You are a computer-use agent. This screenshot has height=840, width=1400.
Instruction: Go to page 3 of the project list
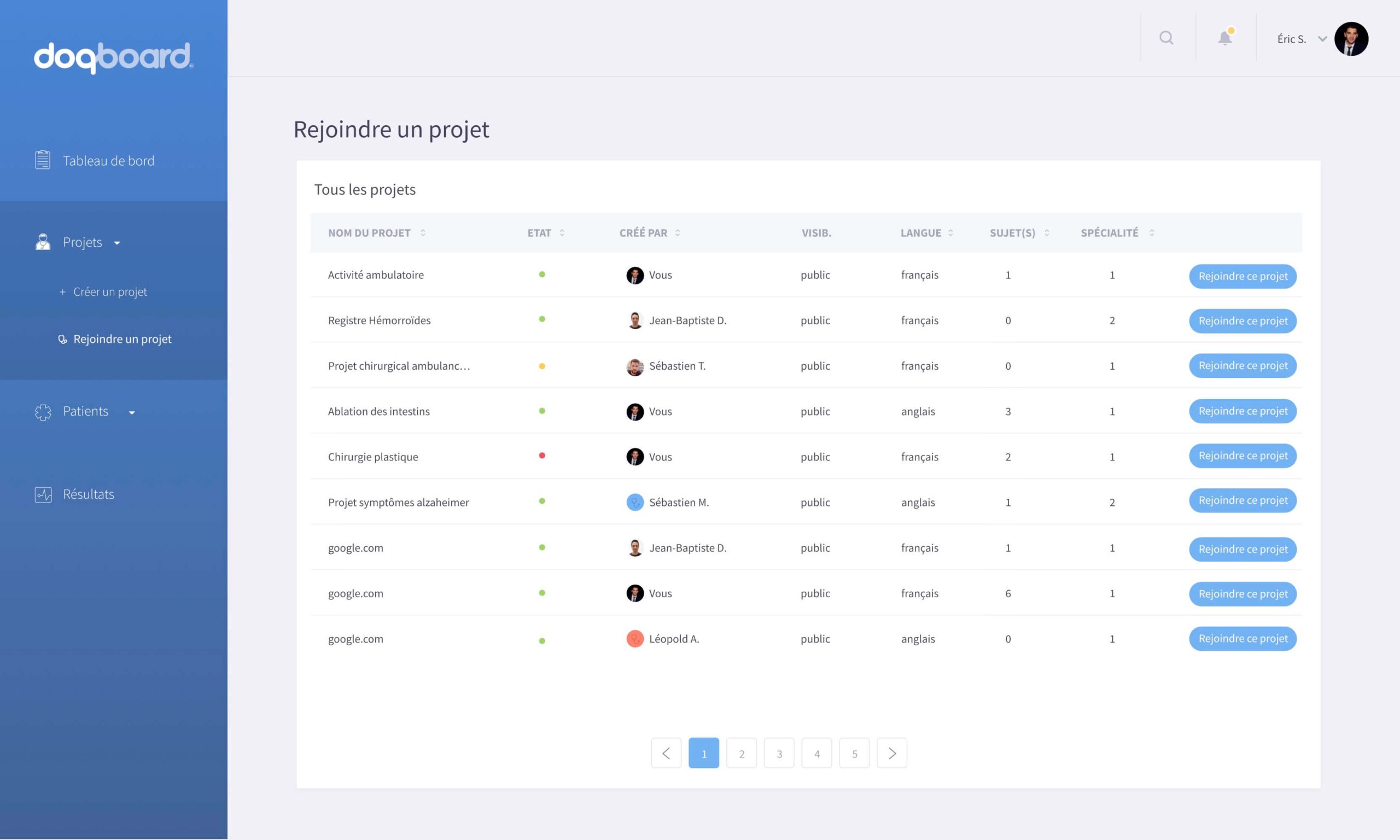pyautogui.click(x=779, y=753)
